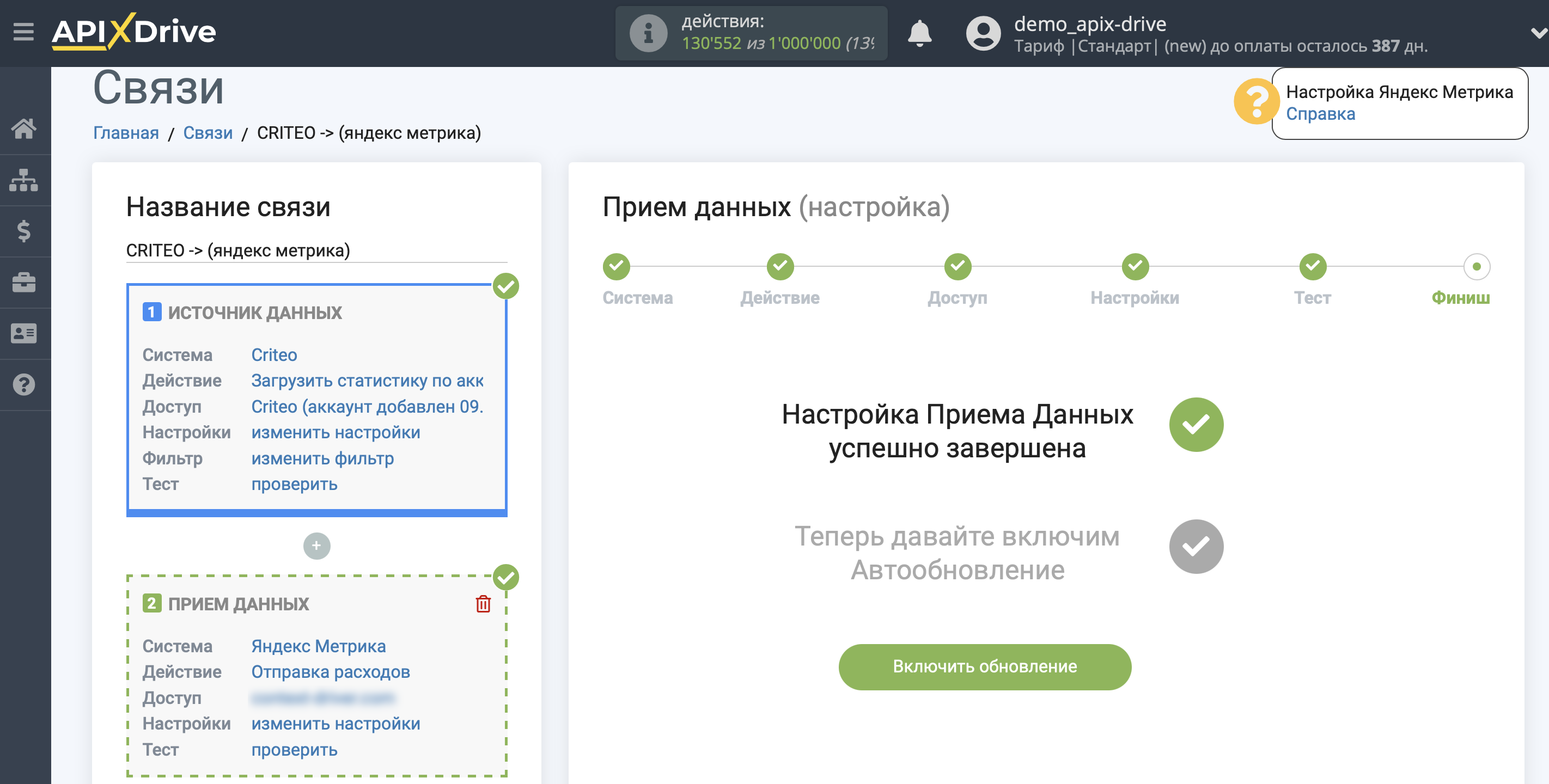Open the home icon in sidebar
The height and width of the screenshot is (784, 1549).
click(x=24, y=128)
